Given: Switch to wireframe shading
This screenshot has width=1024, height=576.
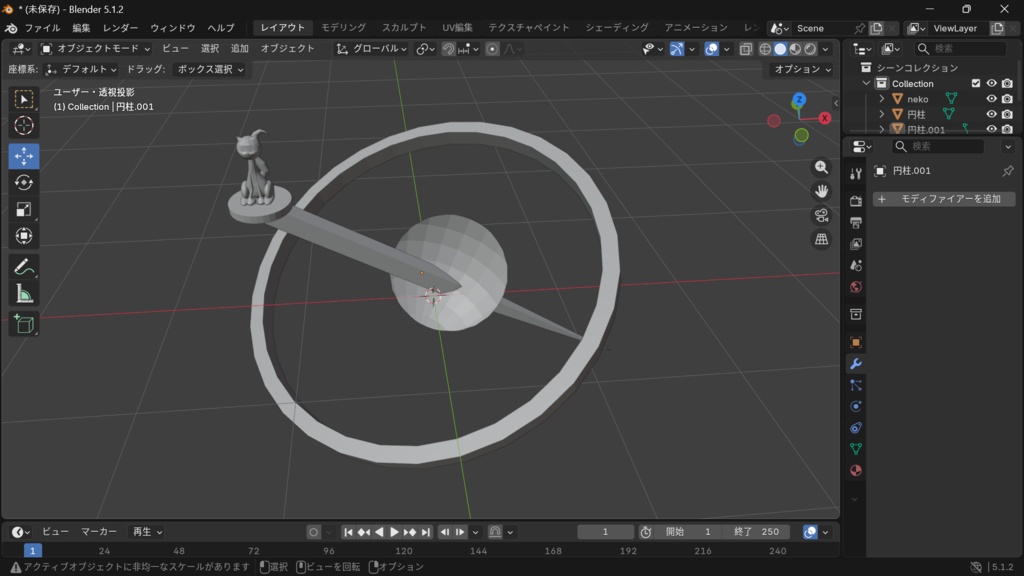Looking at the screenshot, I should click(765, 49).
